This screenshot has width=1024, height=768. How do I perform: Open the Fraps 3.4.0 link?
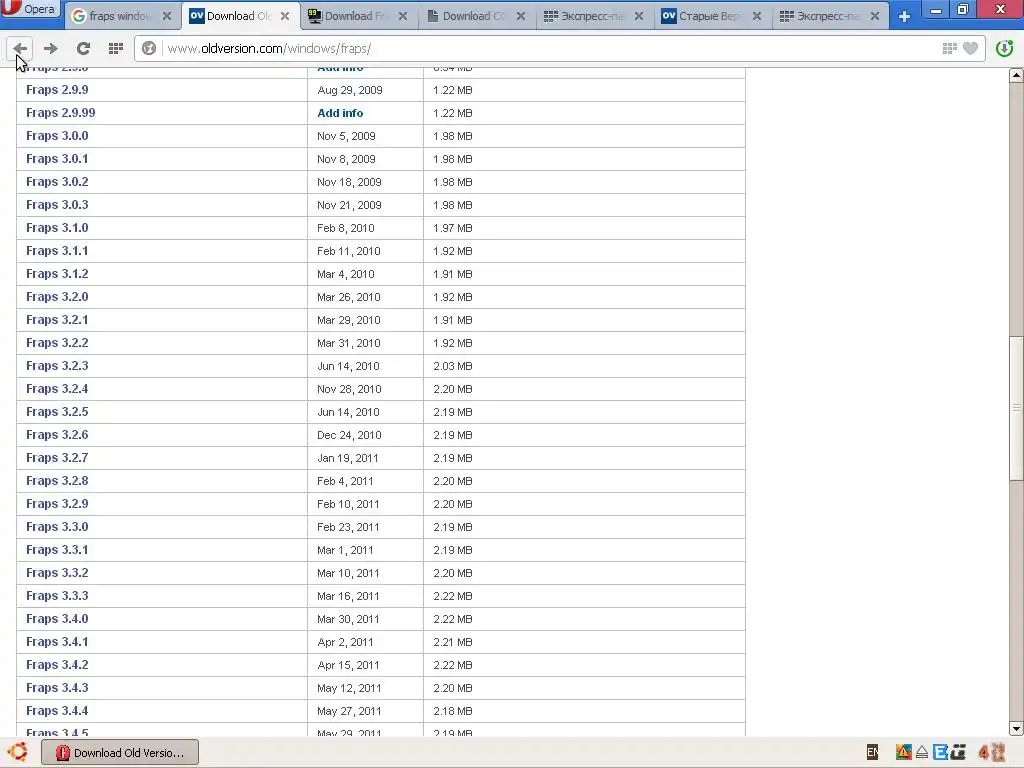click(x=57, y=618)
